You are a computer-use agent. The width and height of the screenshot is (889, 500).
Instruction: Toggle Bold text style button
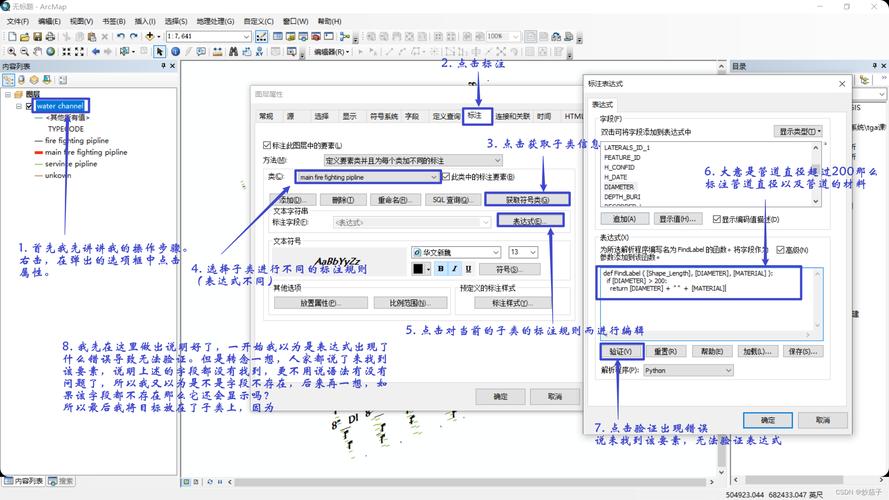441,269
